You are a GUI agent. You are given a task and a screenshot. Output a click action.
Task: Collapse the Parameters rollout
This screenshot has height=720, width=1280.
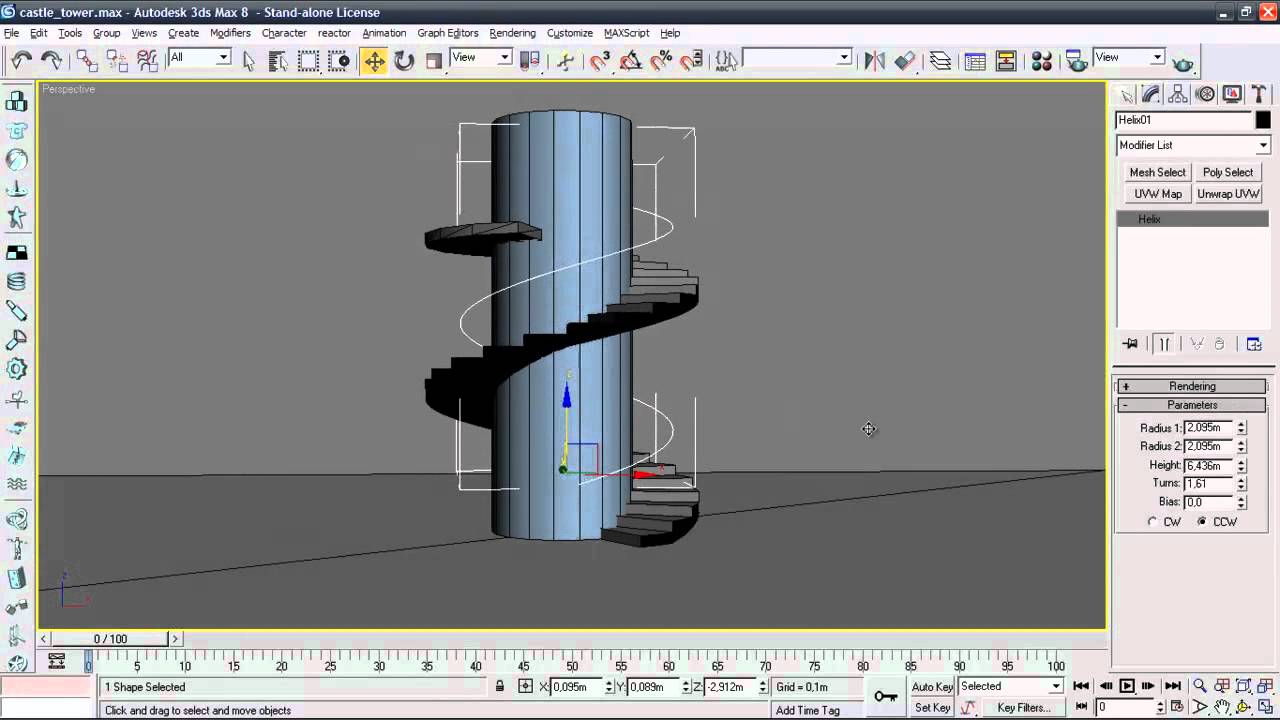pyautogui.click(x=1192, y=405)
